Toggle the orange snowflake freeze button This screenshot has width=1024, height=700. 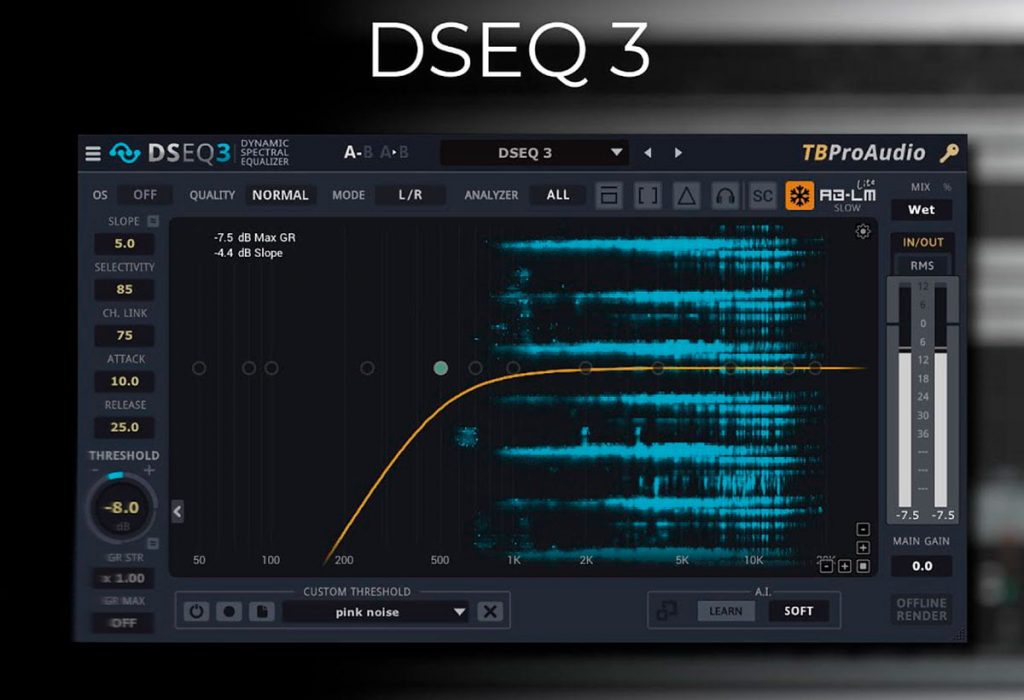click(x=799, y=195)
